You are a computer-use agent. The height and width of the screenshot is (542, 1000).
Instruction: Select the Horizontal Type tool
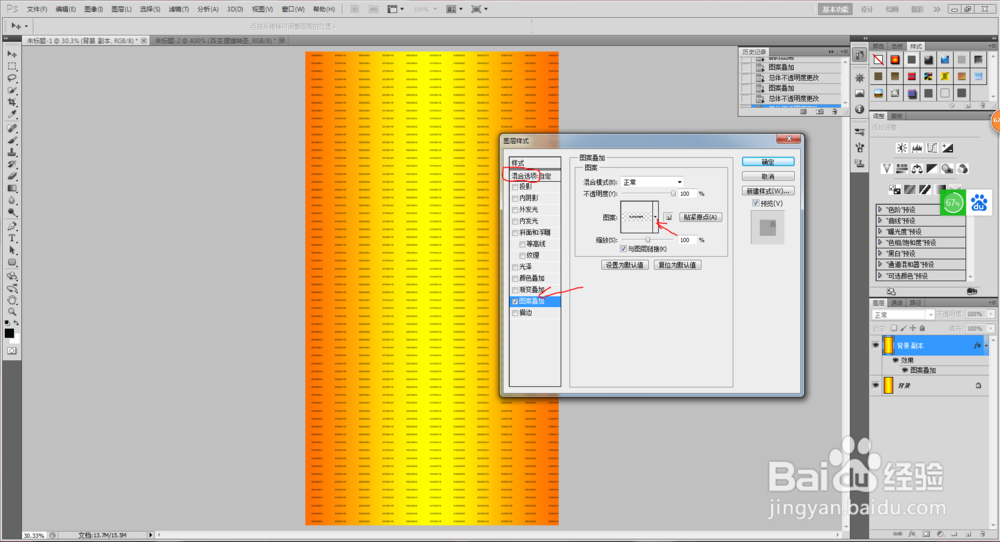coord(12,238)
